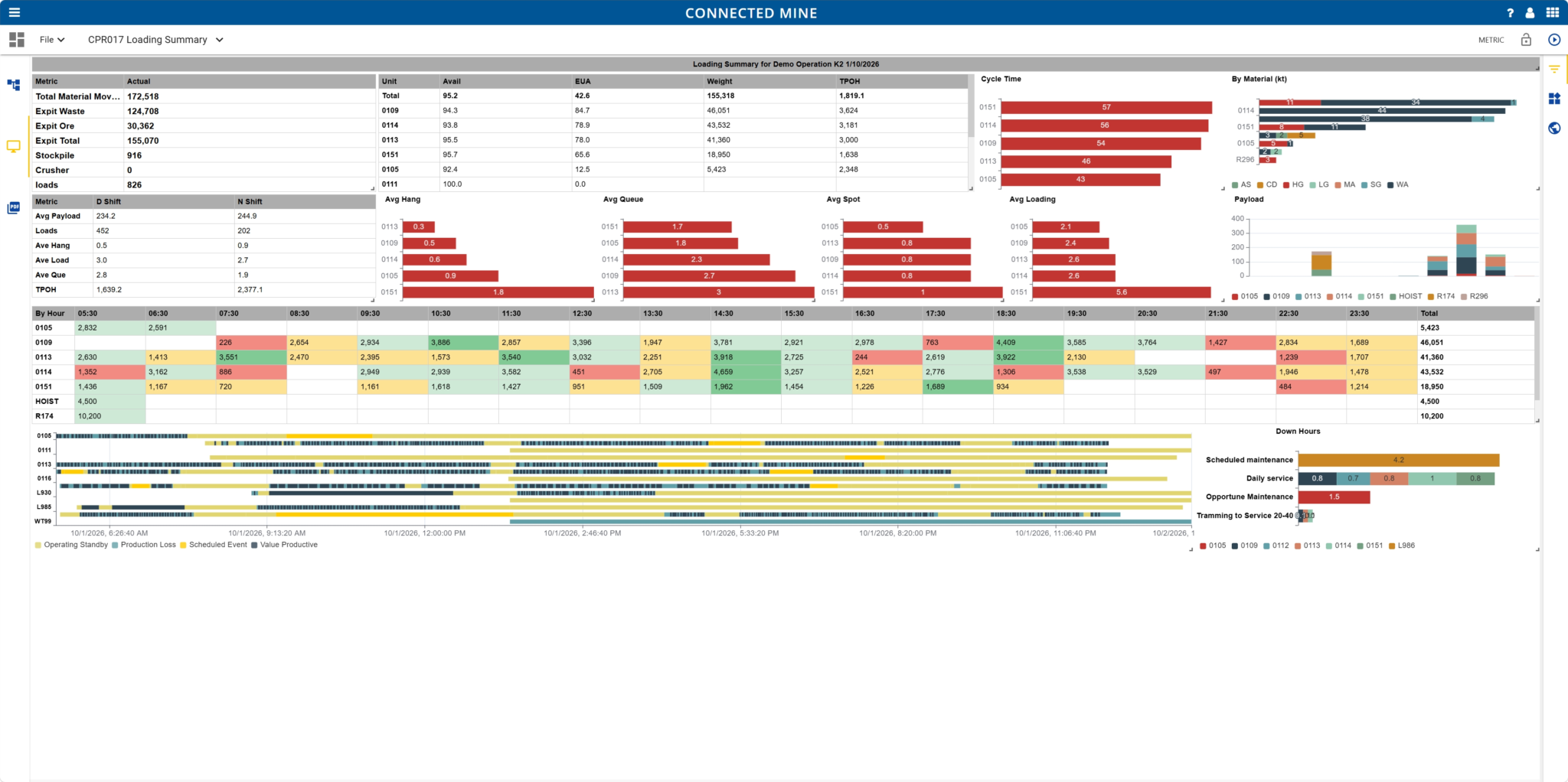Click the WT99 timeline row label
The height and width of the screenshot is (782, 1568).
[x=43, y=522]
